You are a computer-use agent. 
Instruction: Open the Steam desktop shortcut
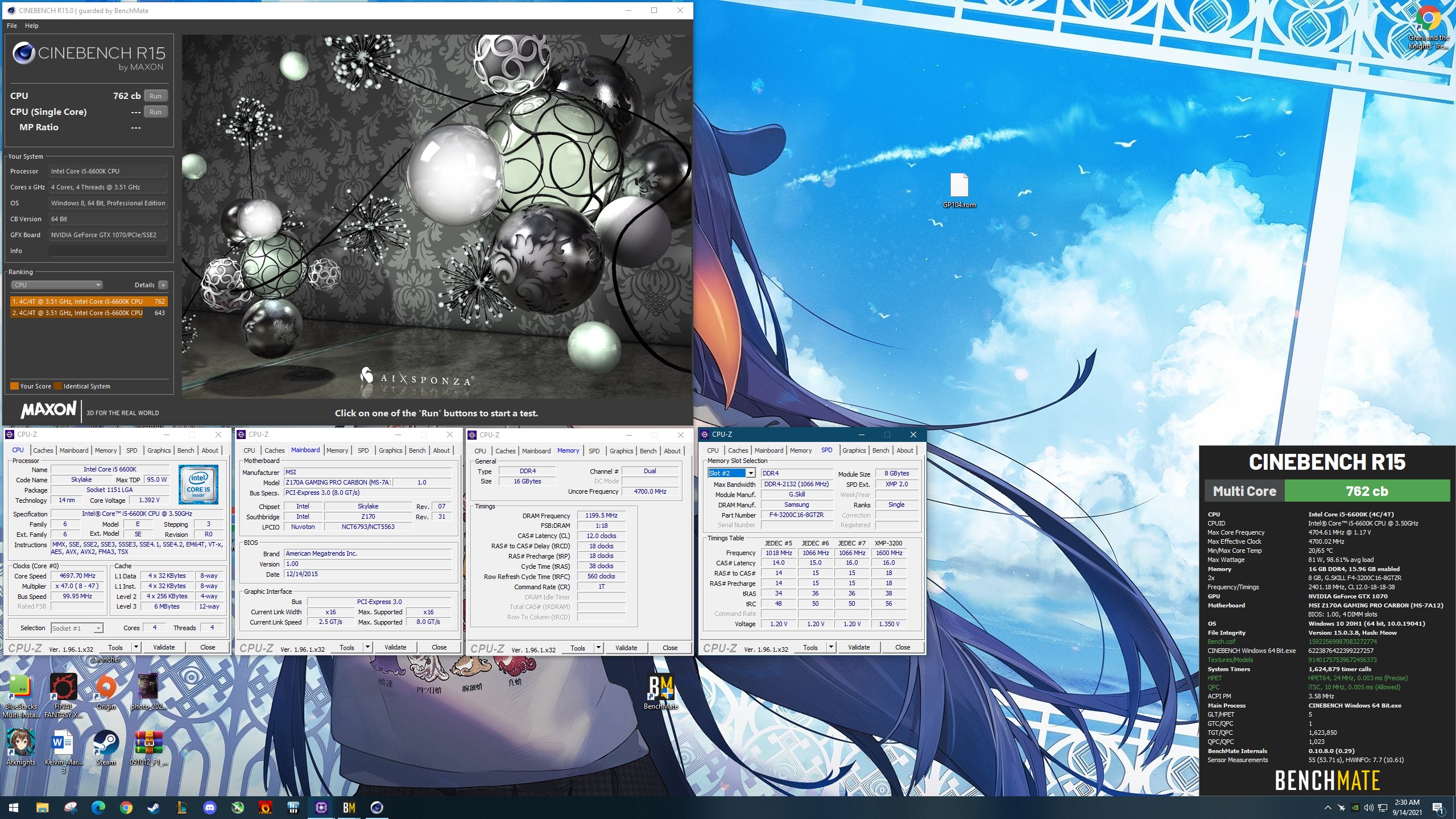pos(106,747)
